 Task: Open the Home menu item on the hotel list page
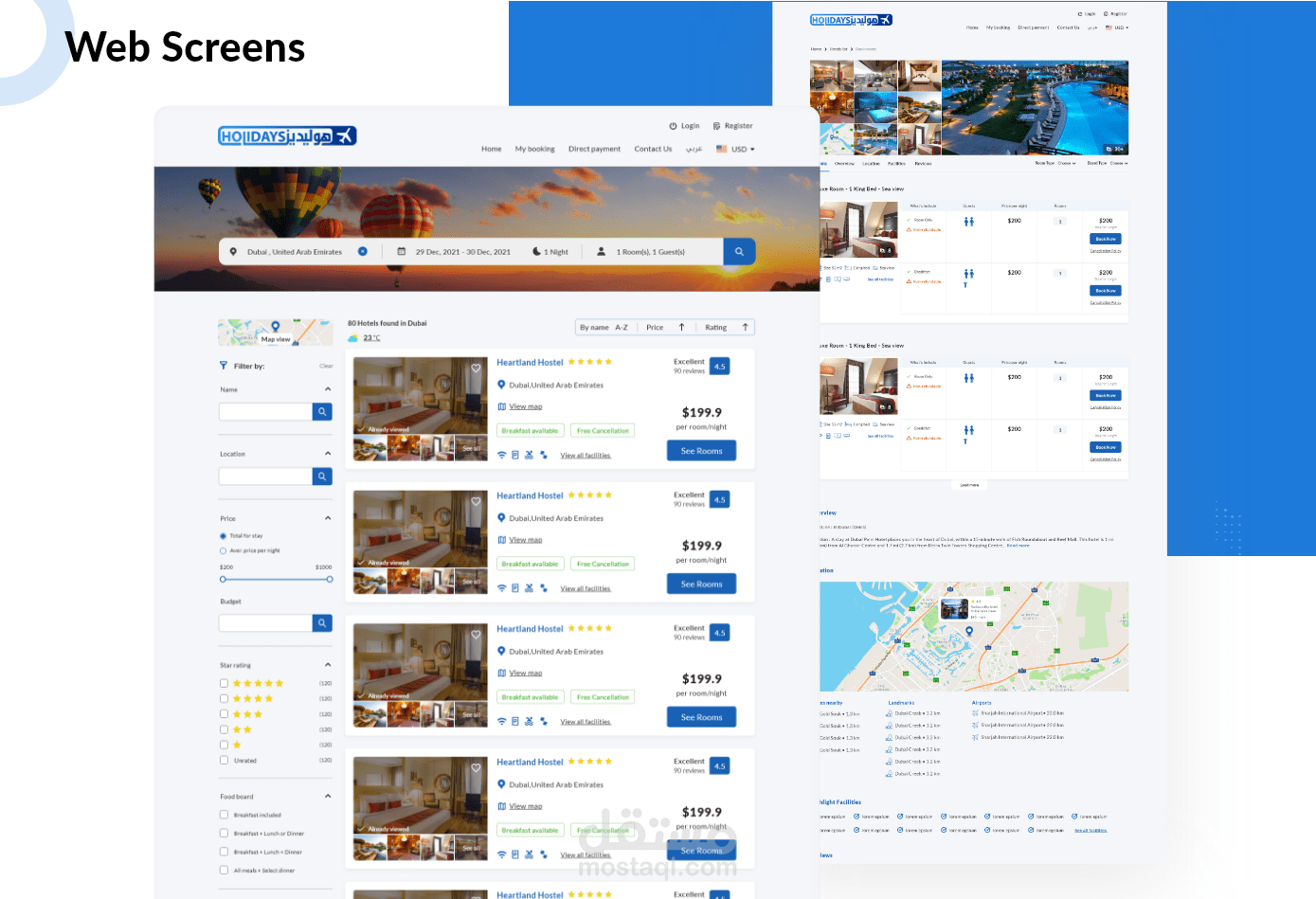(491, 149)
